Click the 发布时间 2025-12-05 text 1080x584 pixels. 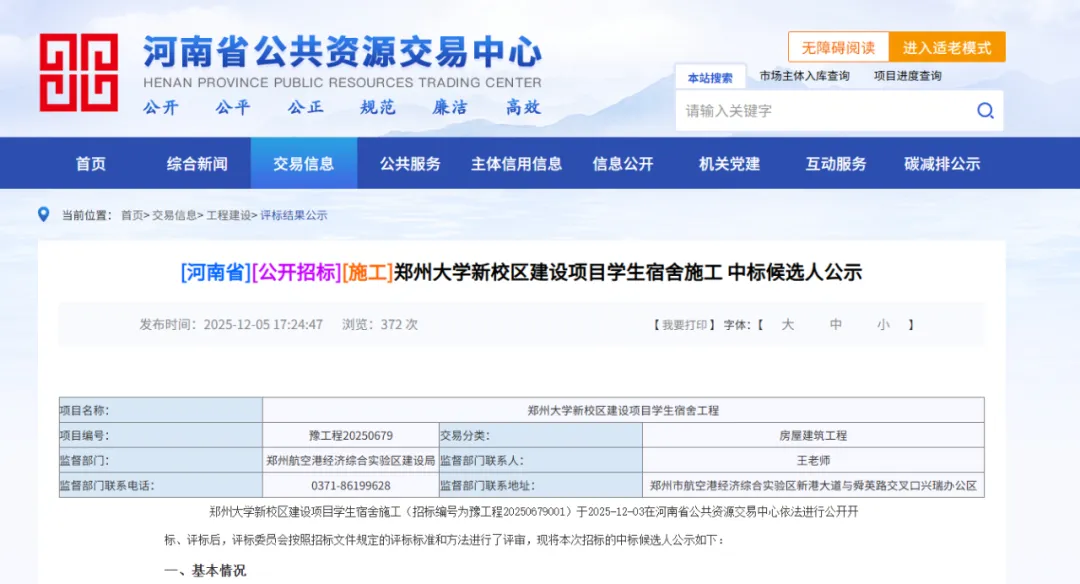231,324
